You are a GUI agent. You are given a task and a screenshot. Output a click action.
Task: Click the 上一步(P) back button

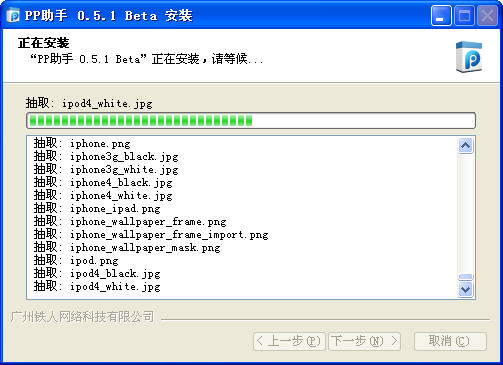pyautogui.click(x=289, y=341)
